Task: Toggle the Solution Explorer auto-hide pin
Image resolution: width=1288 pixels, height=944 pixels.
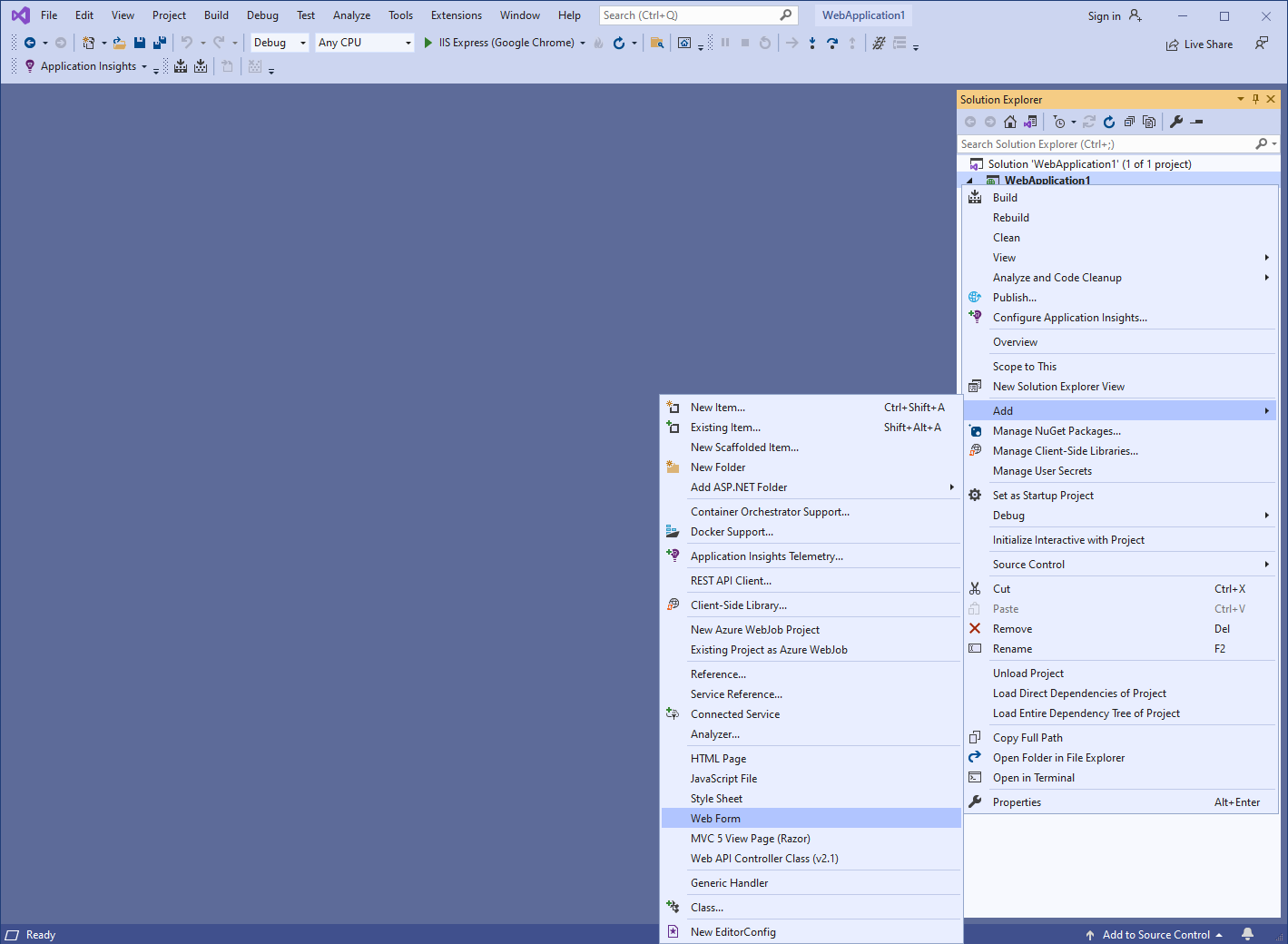Action: [1255, 99]
